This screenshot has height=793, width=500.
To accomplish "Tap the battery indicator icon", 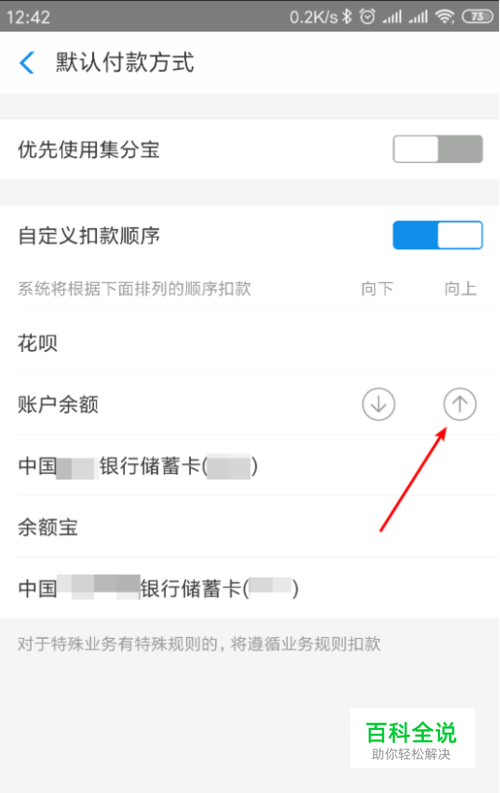I will [477, 17].
